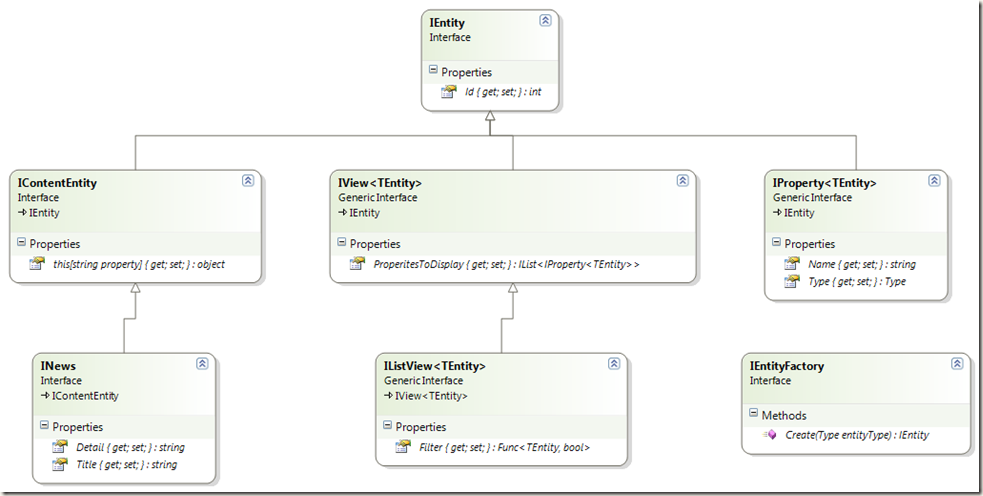Select 'Name { get; set; } : string' member
Viewport: 983px width, 496px height.
click(862, 264)
